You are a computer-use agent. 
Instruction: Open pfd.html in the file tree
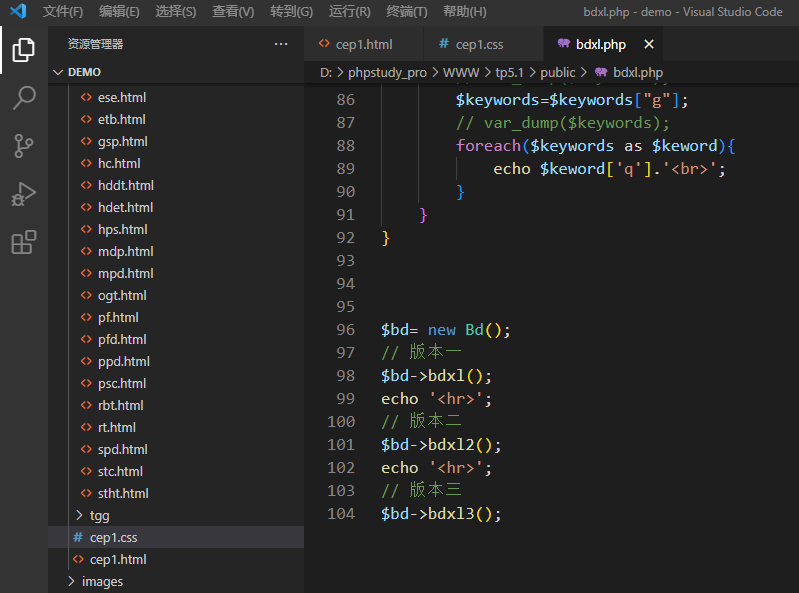(176, 339)
